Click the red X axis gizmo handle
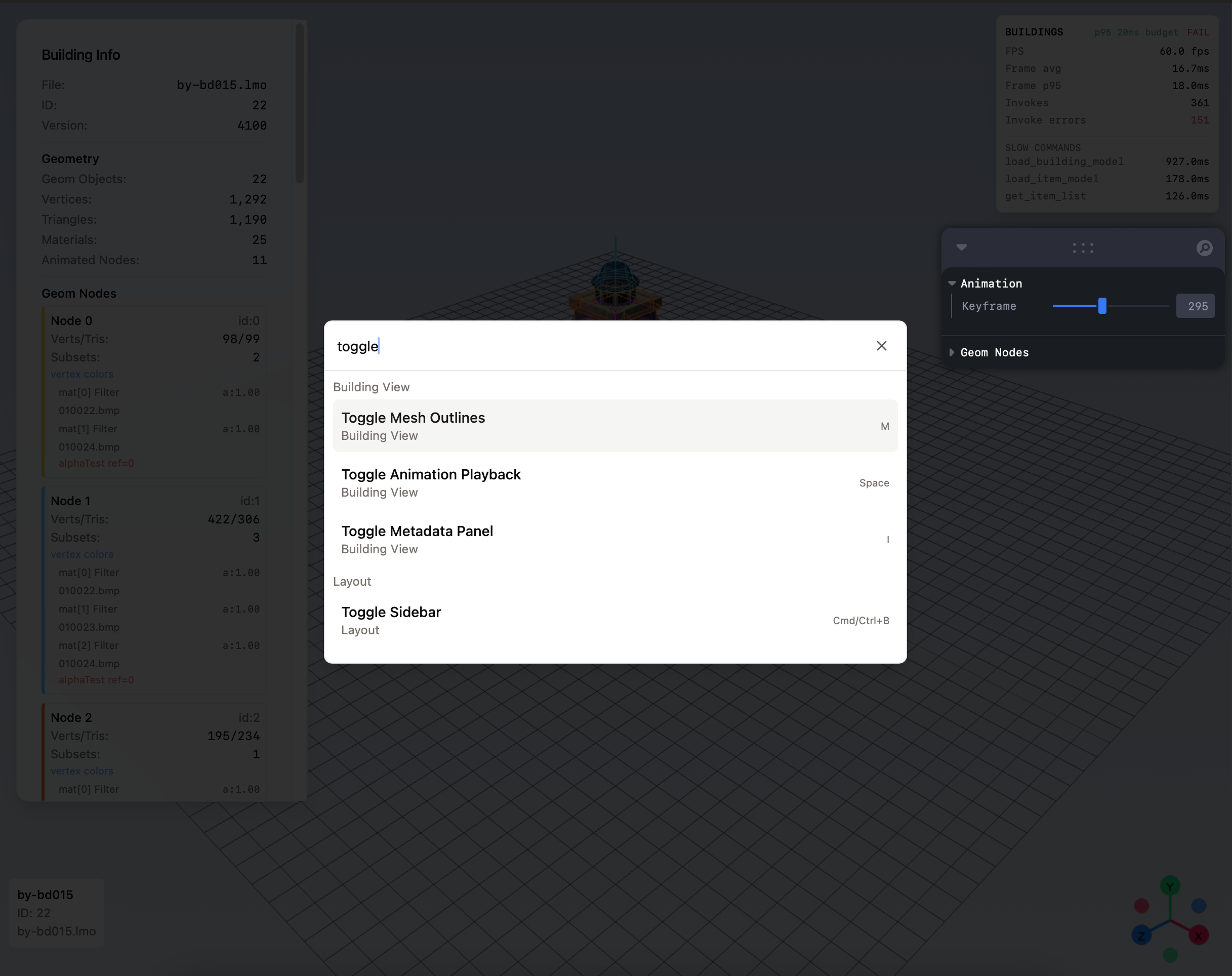This screenshot has width=1232, height=976. click(x=1198, y=936)
